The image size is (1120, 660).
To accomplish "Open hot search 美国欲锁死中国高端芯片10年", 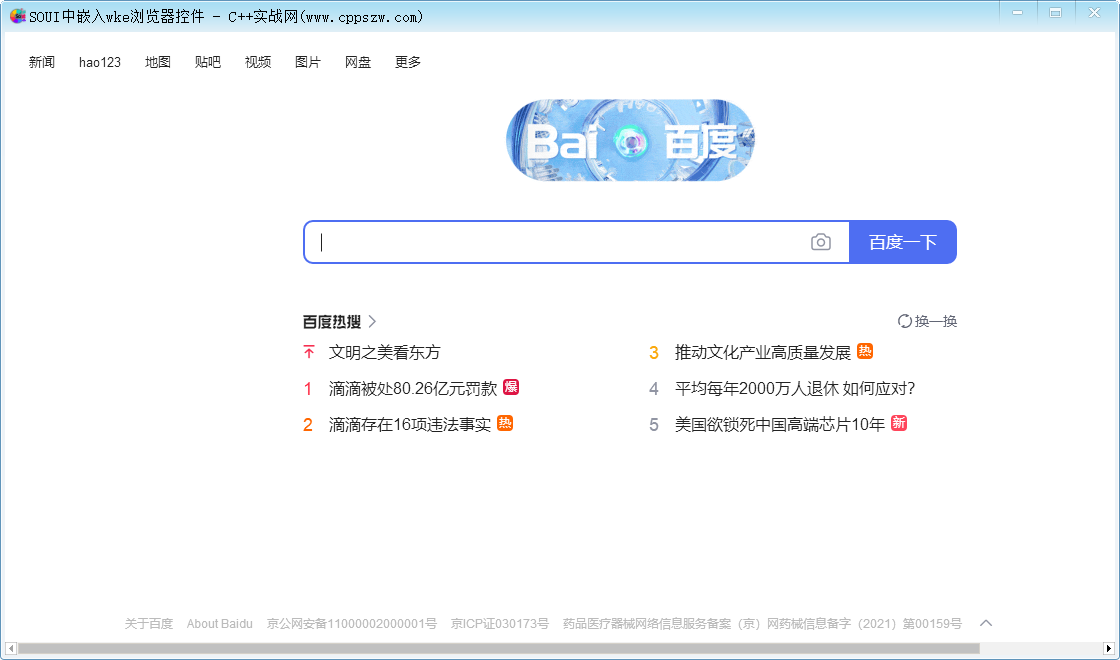I will tap(780, 424).
